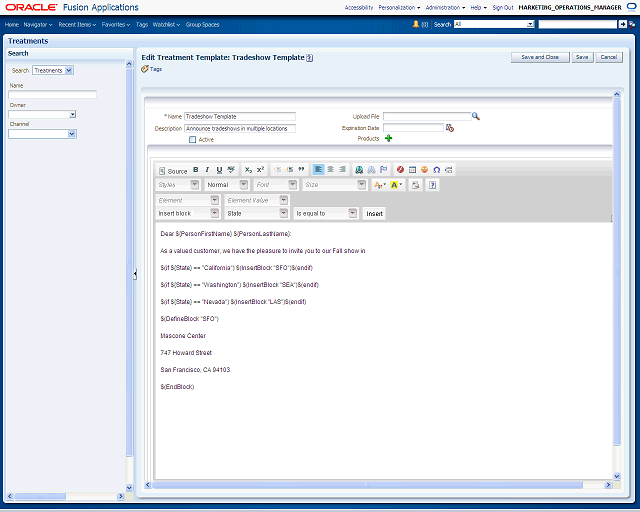Click the Upload File search magnifier
This screenshot has height=512, width=640.
[476, 116]
